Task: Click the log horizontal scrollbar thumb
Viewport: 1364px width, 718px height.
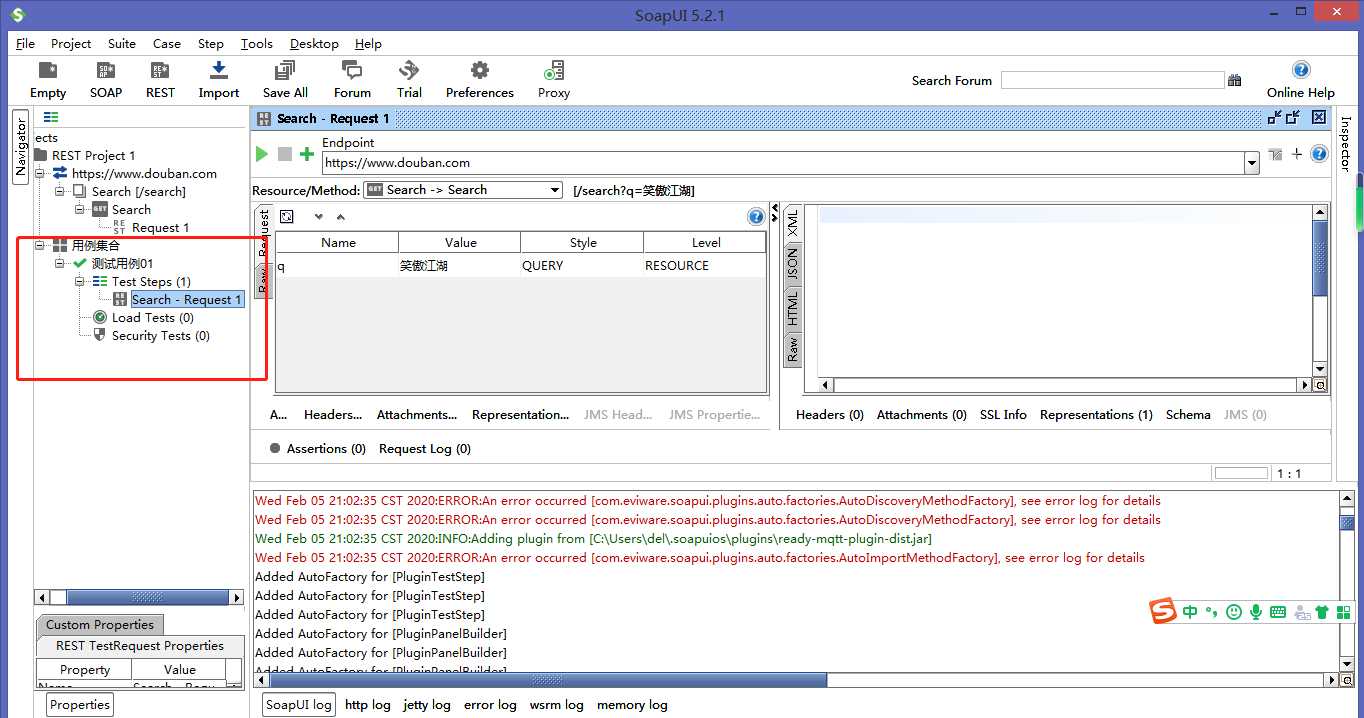Action: click(x=548, y=680)
